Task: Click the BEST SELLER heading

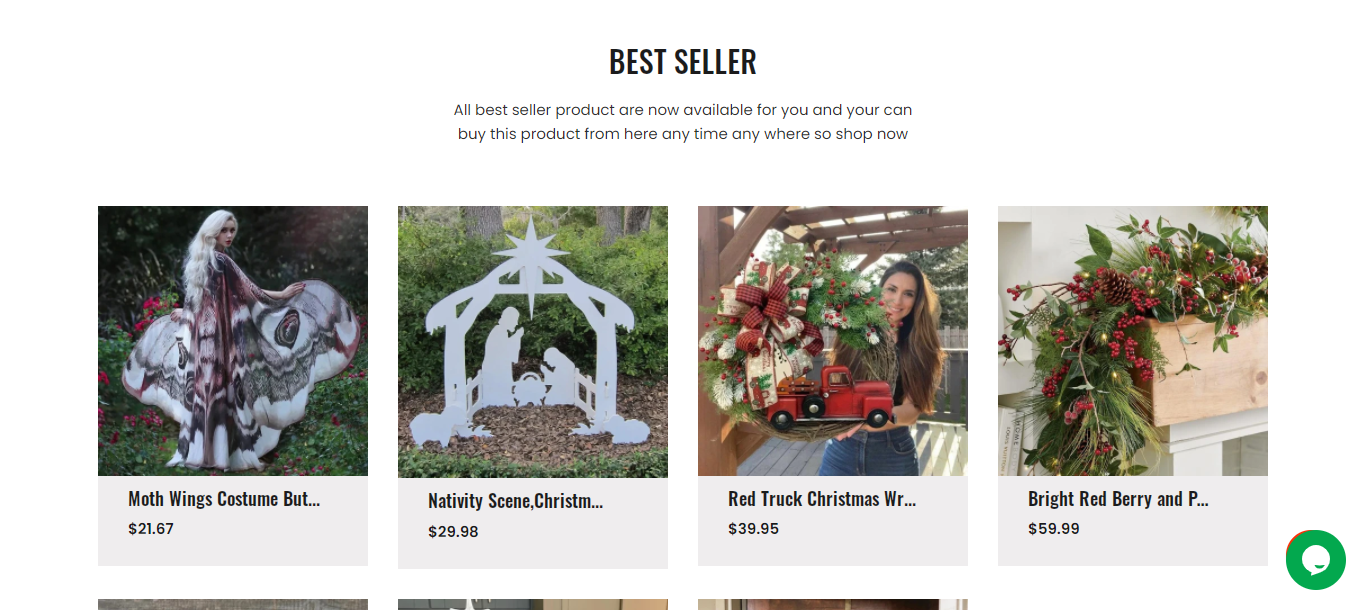Action: [x=683, y=62]
